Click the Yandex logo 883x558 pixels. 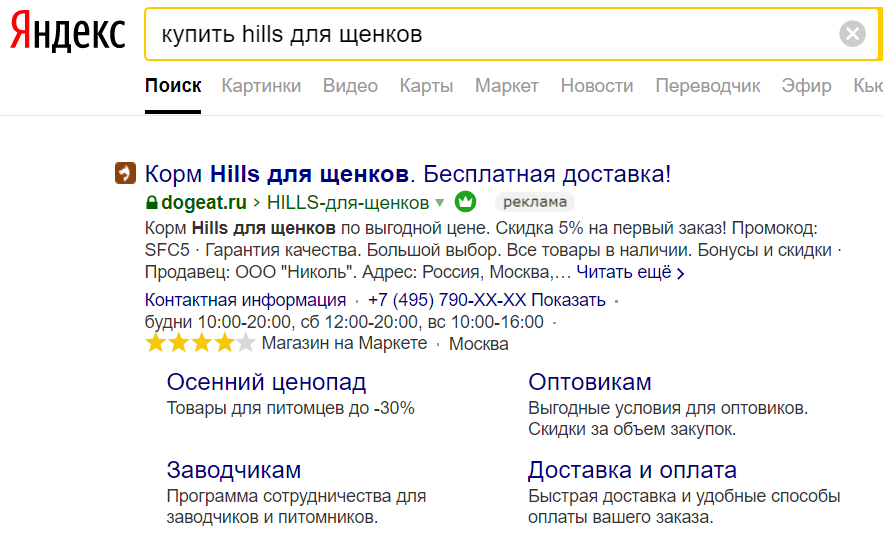(x=67, y=34)
